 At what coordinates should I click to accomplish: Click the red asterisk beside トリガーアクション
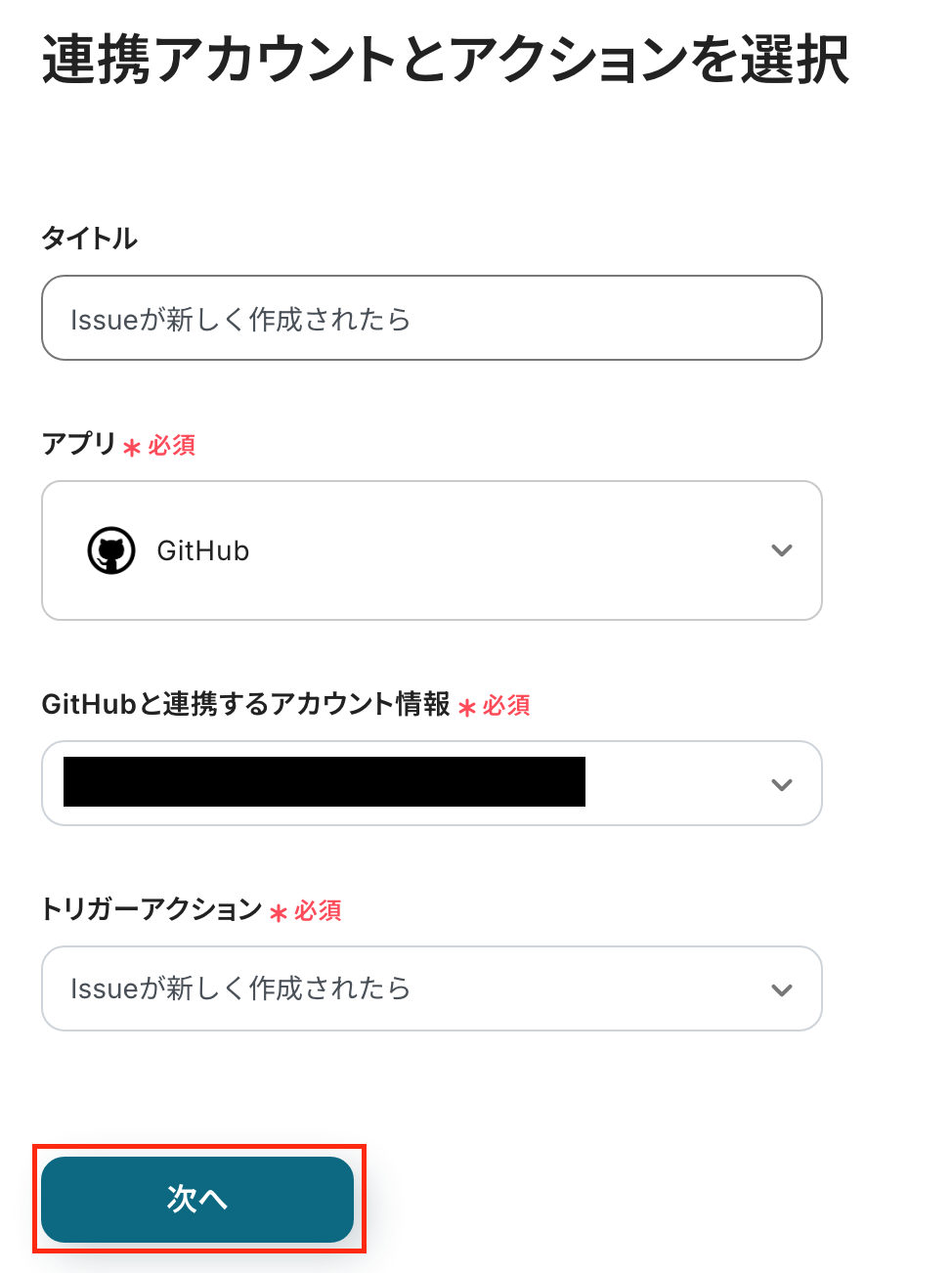tap(279, 913)
